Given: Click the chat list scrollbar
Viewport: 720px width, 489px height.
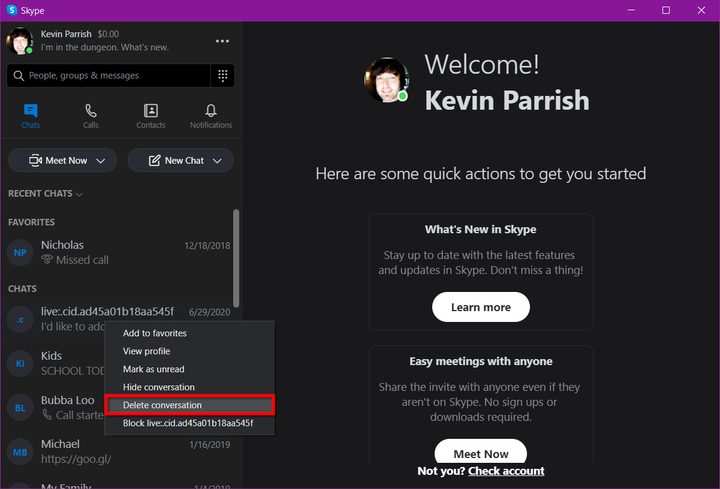Looking at the screenshot, I should 236,258.
